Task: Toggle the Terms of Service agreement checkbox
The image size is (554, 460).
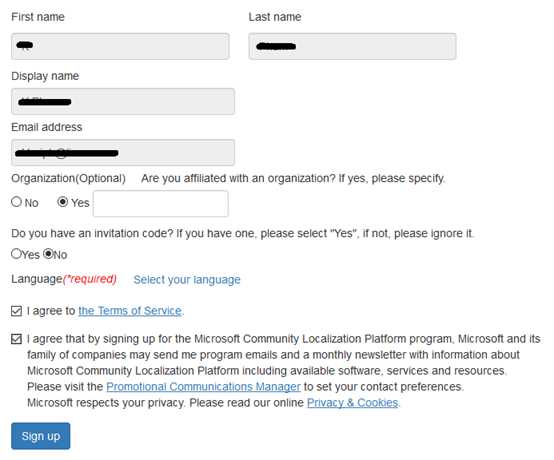Action: tap(16, 311)
